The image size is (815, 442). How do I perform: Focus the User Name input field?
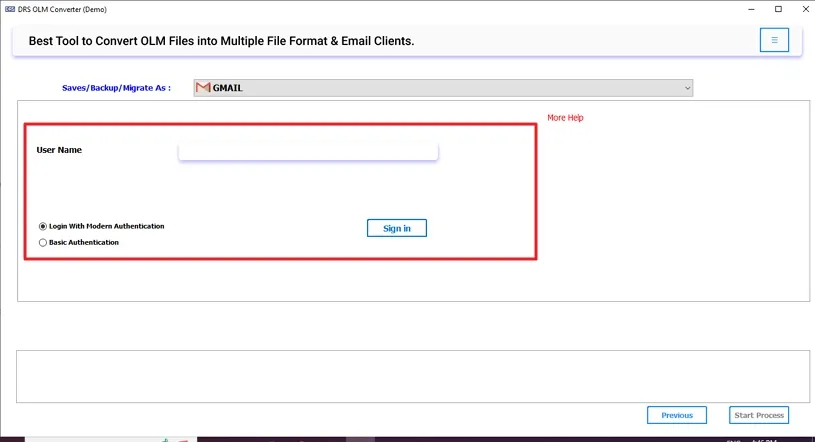coord(308,151)
